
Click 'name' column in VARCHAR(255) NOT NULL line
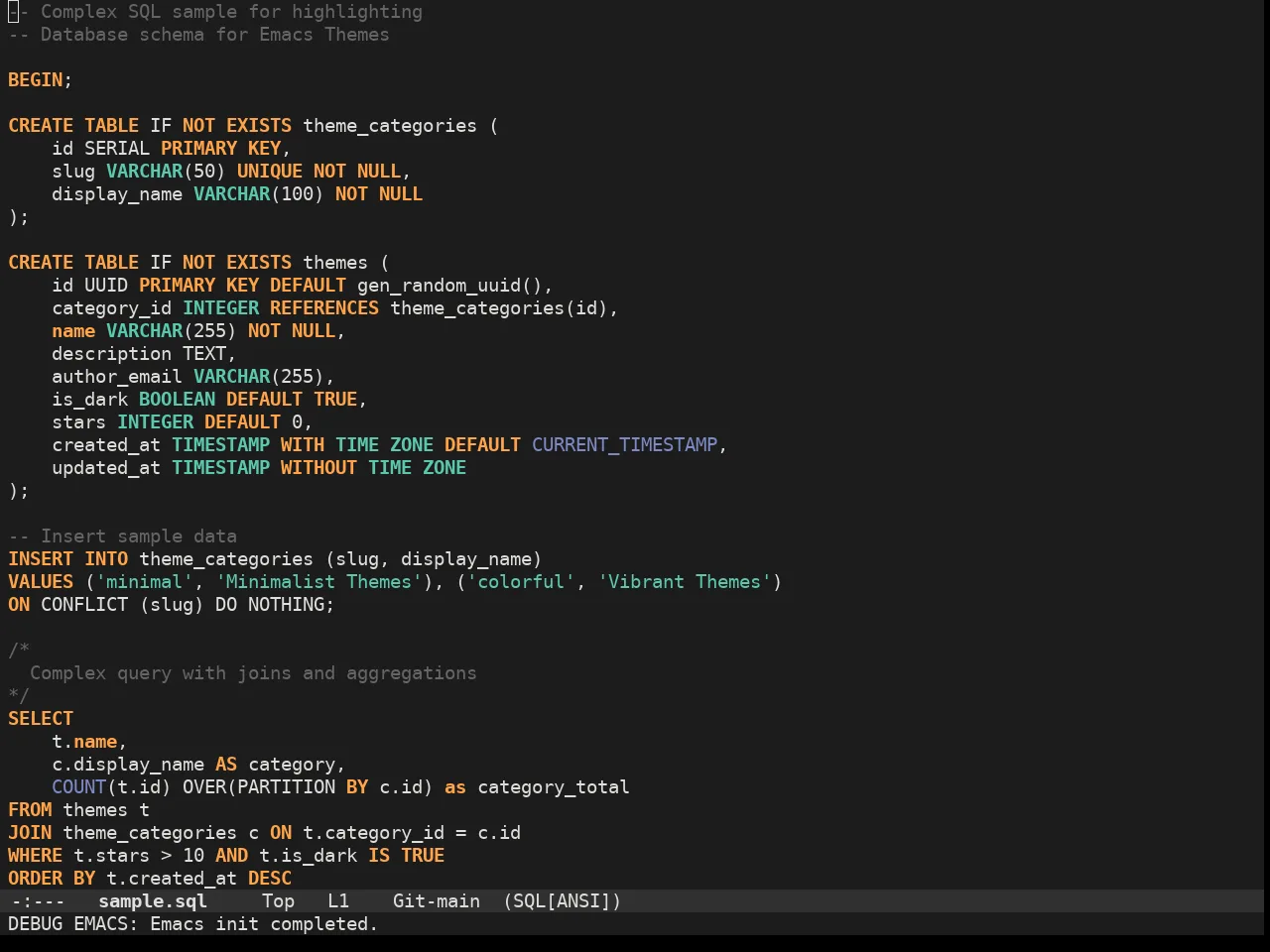click(x=73, y=331)
